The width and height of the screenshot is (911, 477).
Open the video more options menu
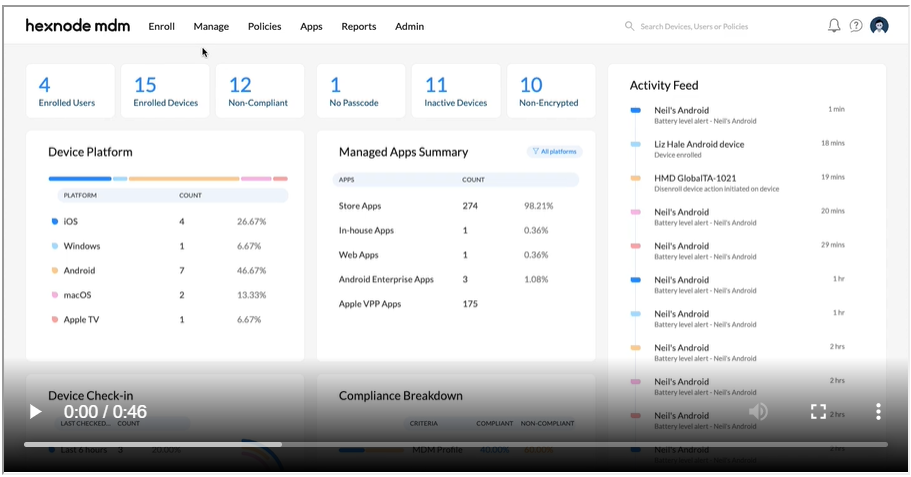(878, 411)
